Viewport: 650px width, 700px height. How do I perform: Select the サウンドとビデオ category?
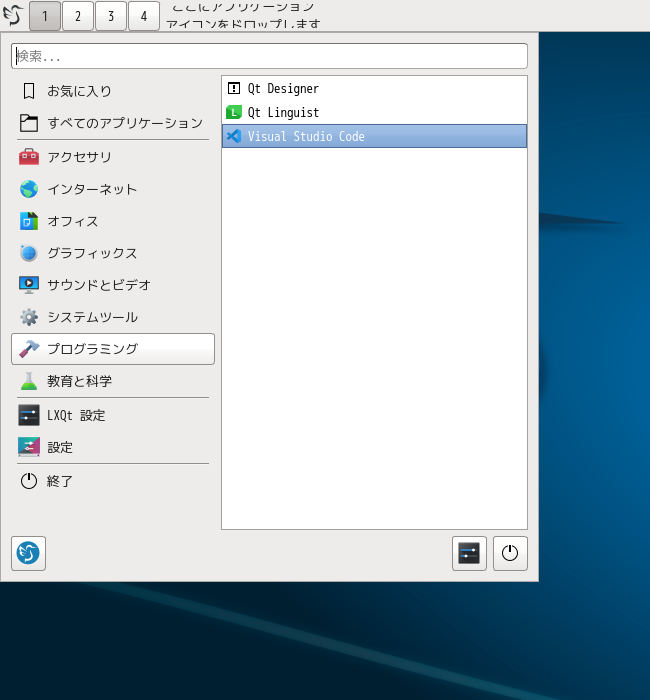click(112, 285)
